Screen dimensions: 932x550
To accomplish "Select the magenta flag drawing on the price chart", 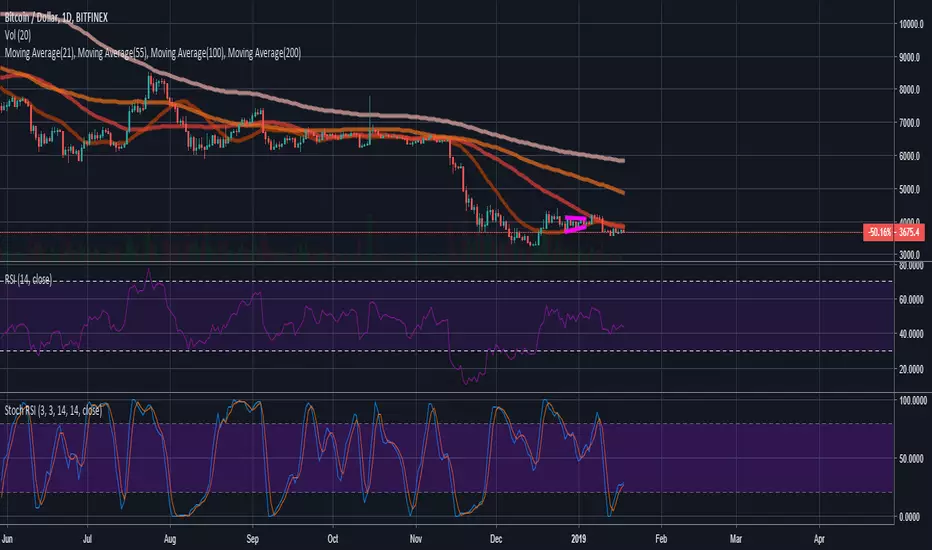I will [x=575, y=224].
